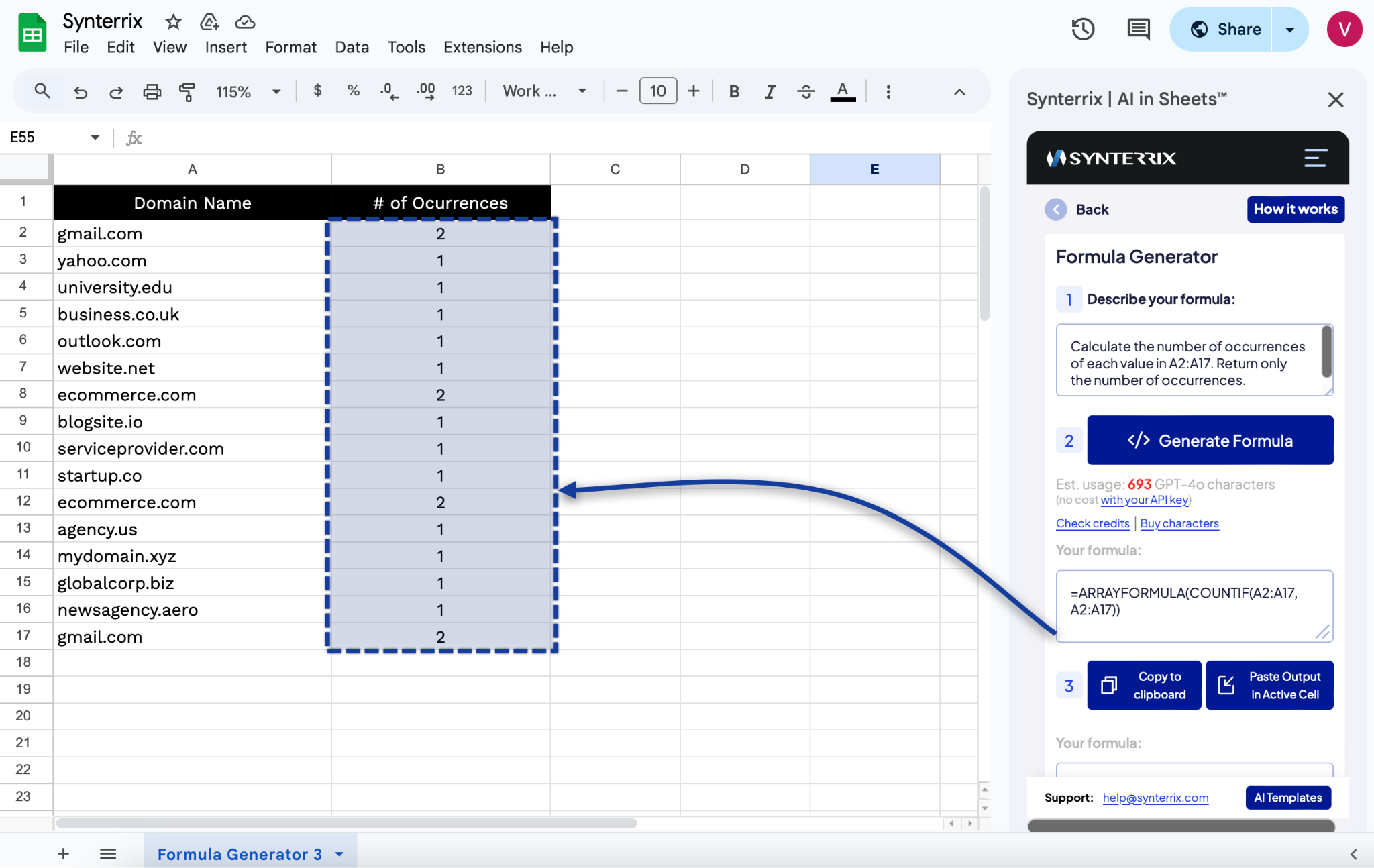Open the Check credits link
Image resolution: width=1374 pixels, height=868 pixels.
(1092, 523)
